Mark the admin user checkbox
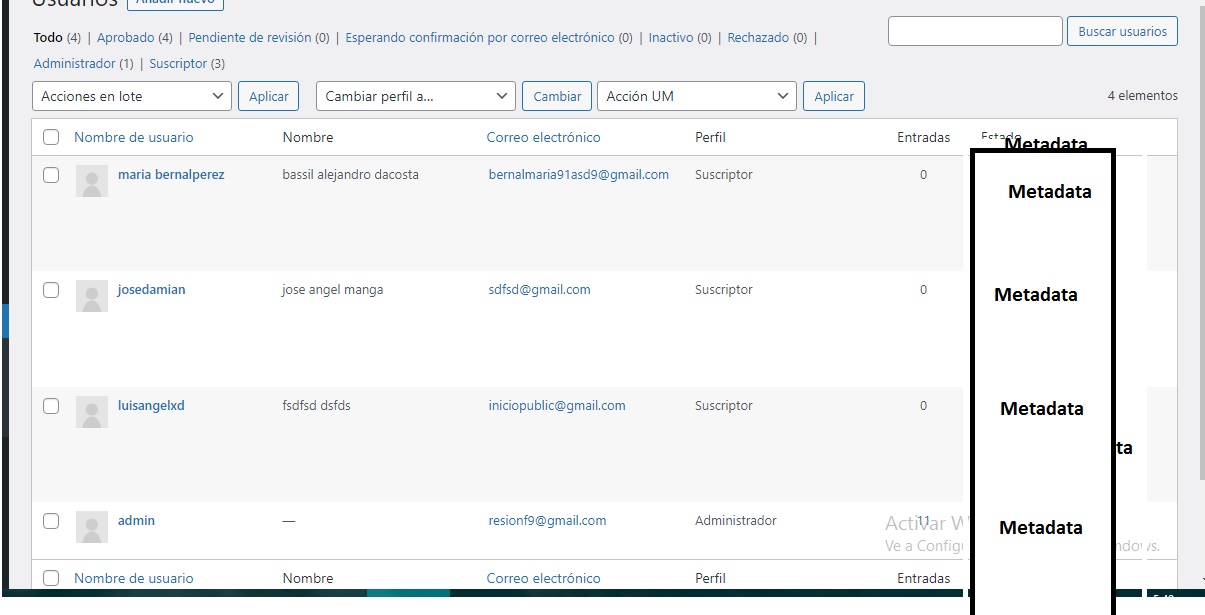Screen dimensions: 1205x615 pos(51,521)
